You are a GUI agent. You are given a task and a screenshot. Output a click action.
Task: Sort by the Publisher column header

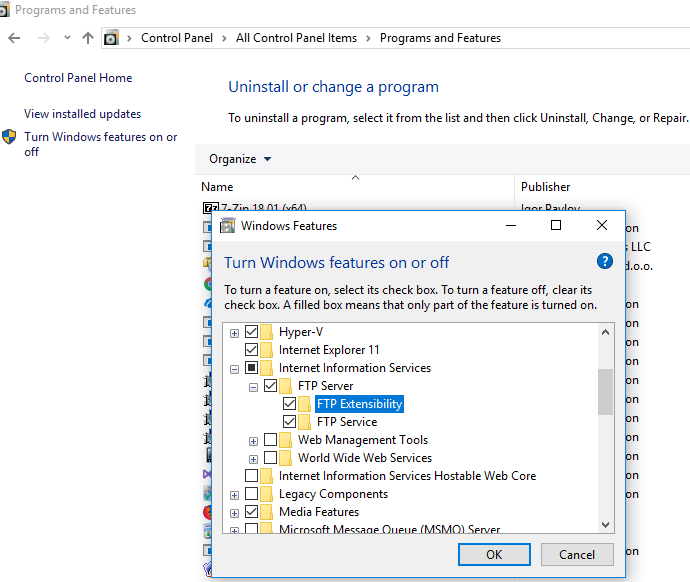click(x=546, y=187)
